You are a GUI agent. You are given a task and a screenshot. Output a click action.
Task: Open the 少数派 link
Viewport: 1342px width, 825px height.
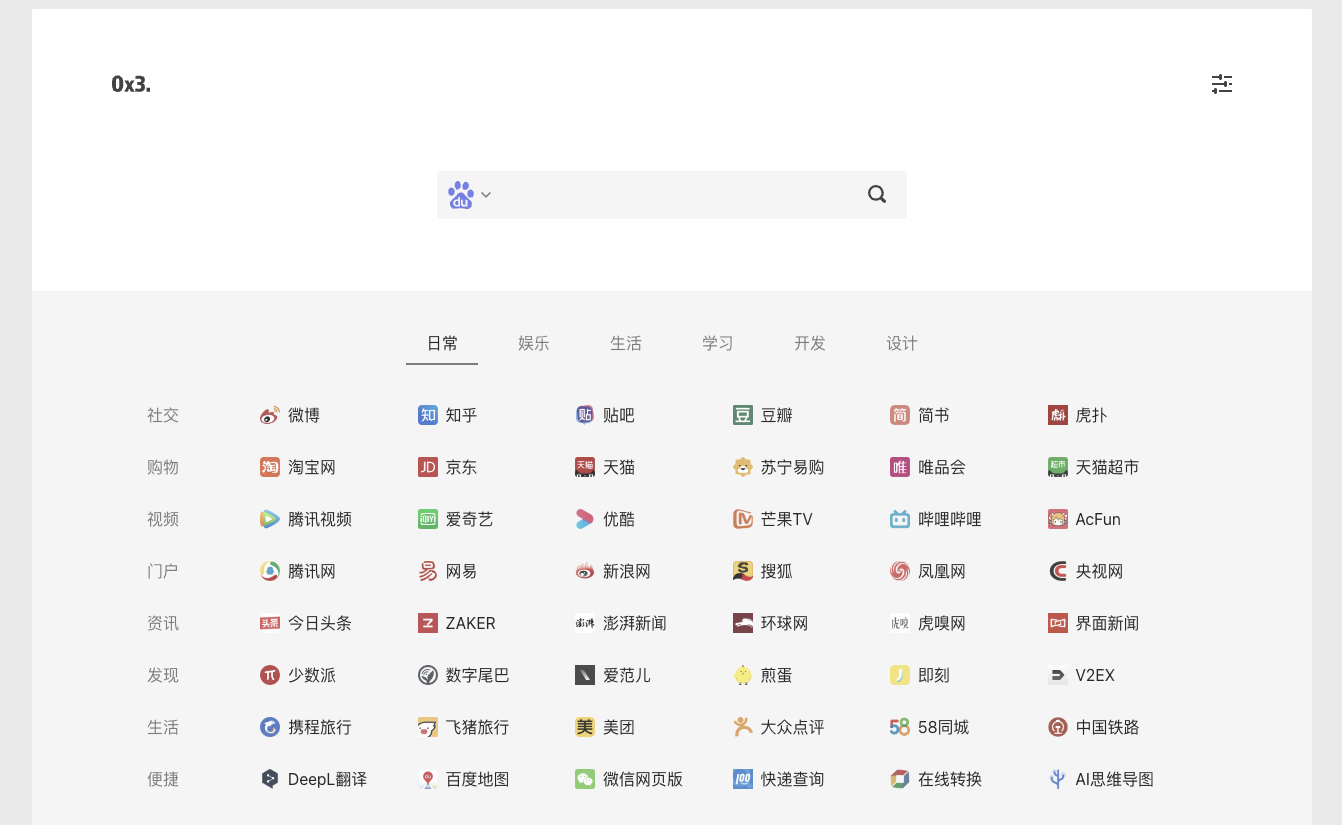click(298, 675)
